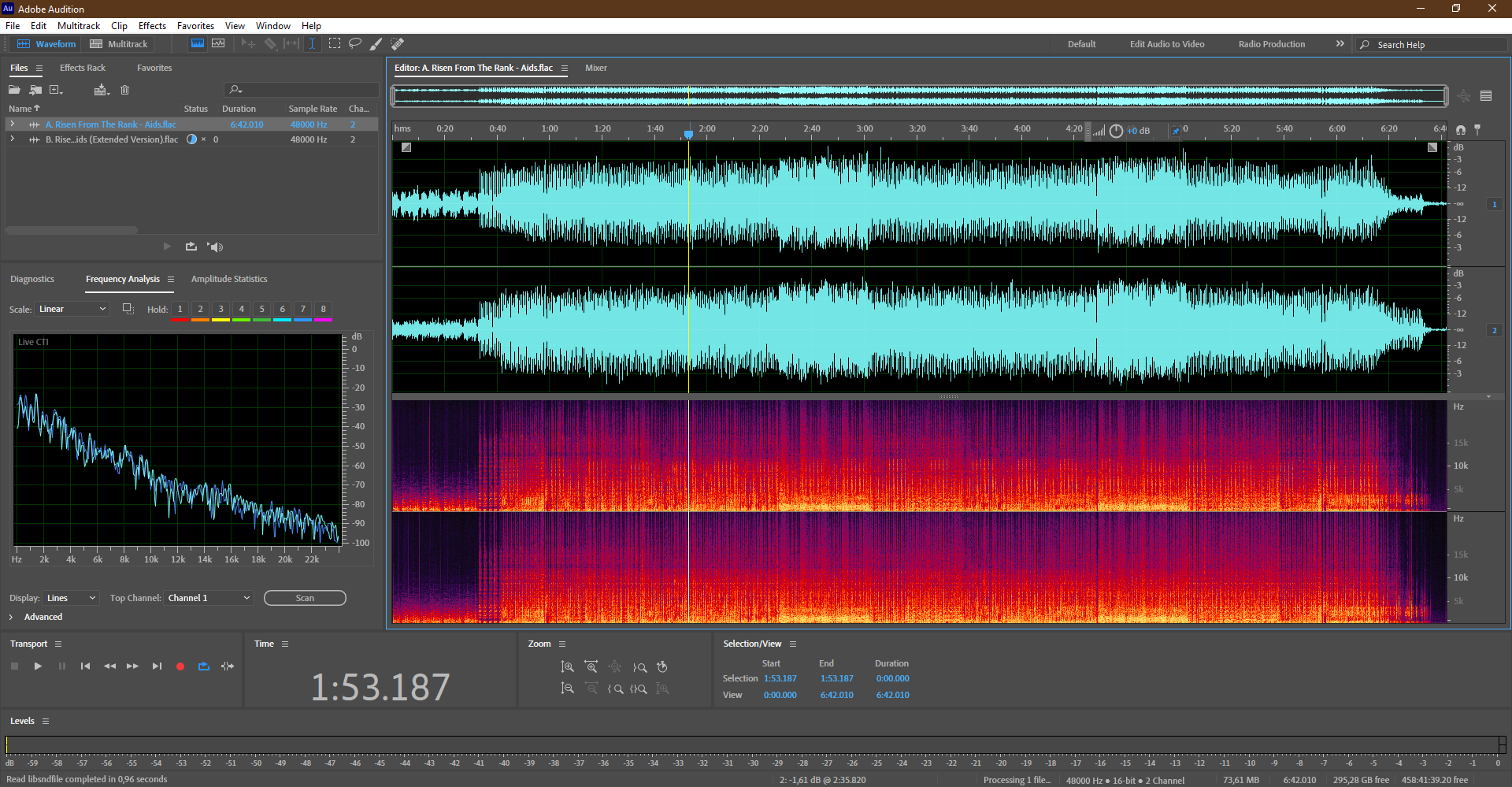The height and width of the screenshot is (787, 1512).
Task: Click the Files panel auto-play speaker icon
Action: [215, 247]
